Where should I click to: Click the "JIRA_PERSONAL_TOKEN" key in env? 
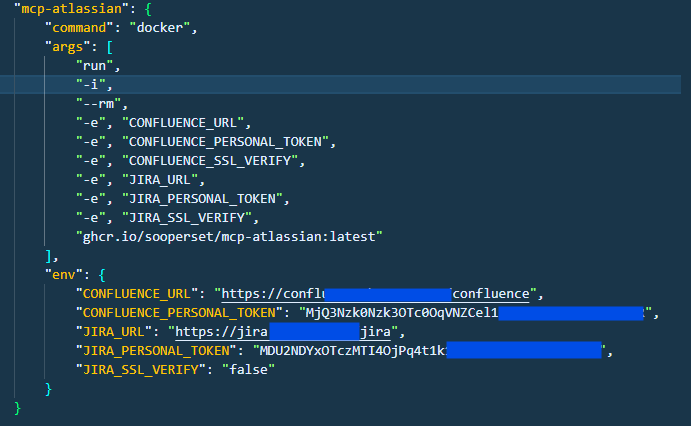[156, 351]
